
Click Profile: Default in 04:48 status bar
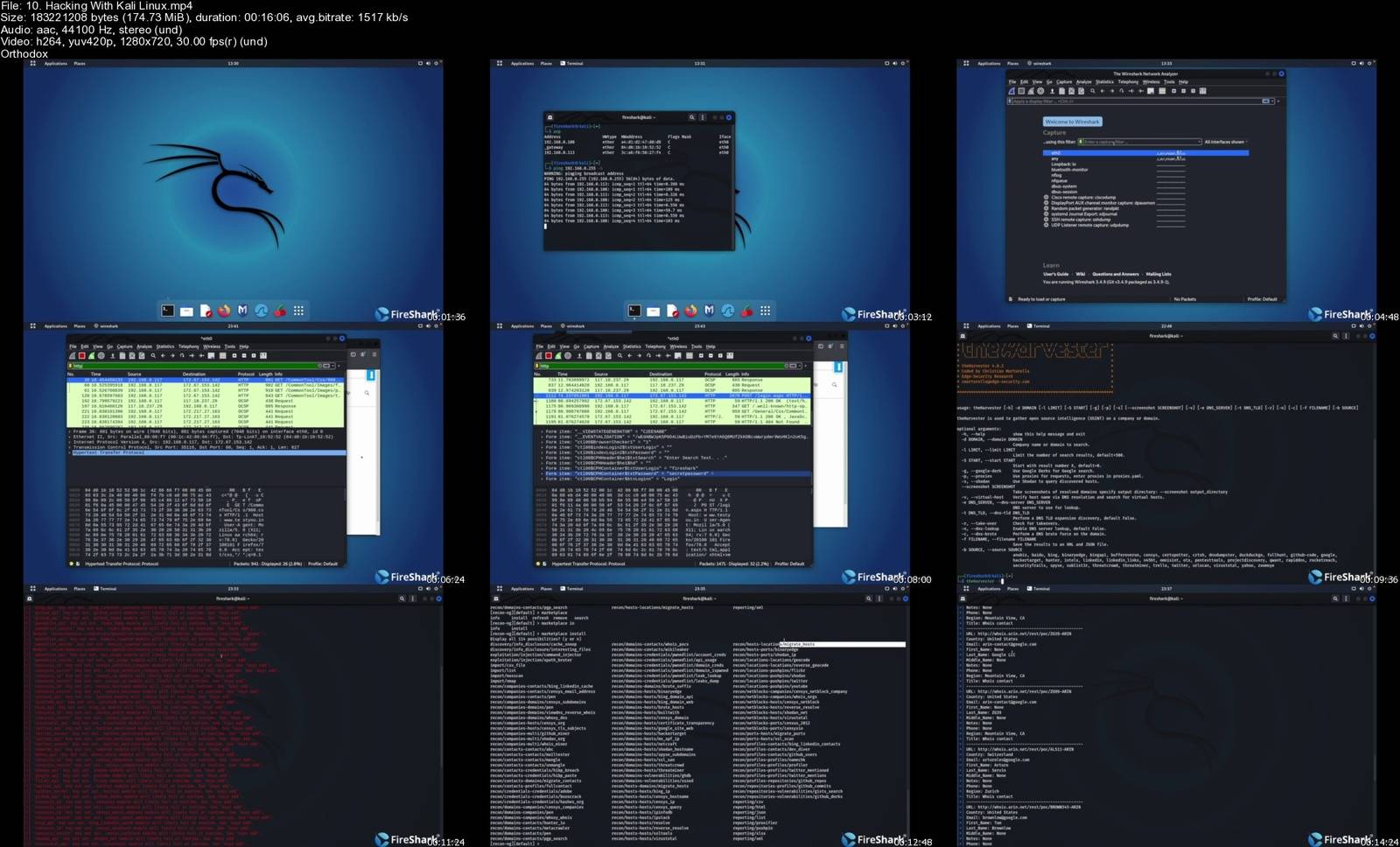(x=1263, y=299)
